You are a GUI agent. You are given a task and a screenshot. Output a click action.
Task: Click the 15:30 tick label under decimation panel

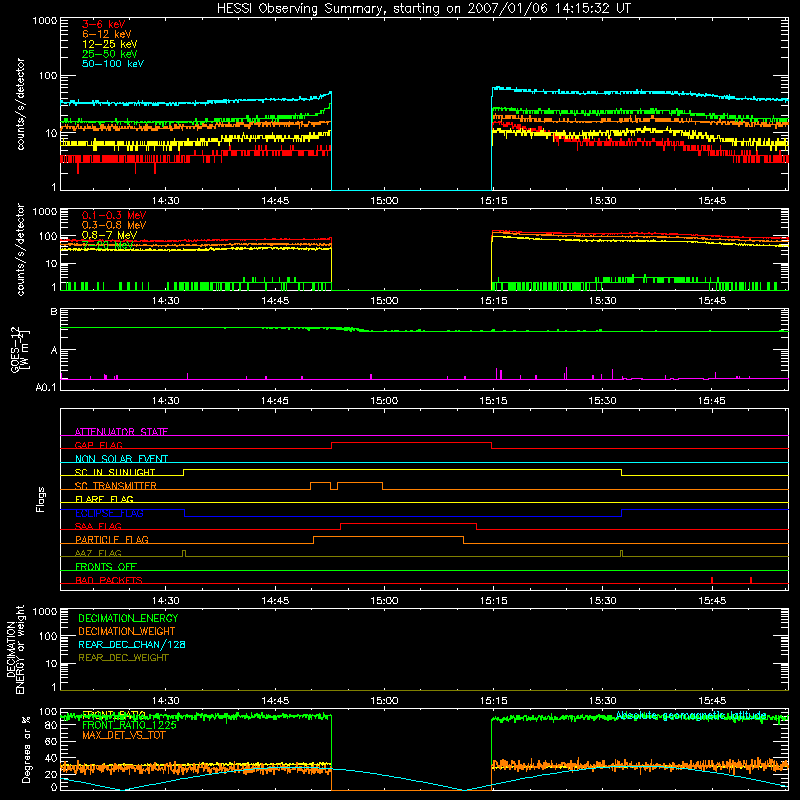(603, 701)
